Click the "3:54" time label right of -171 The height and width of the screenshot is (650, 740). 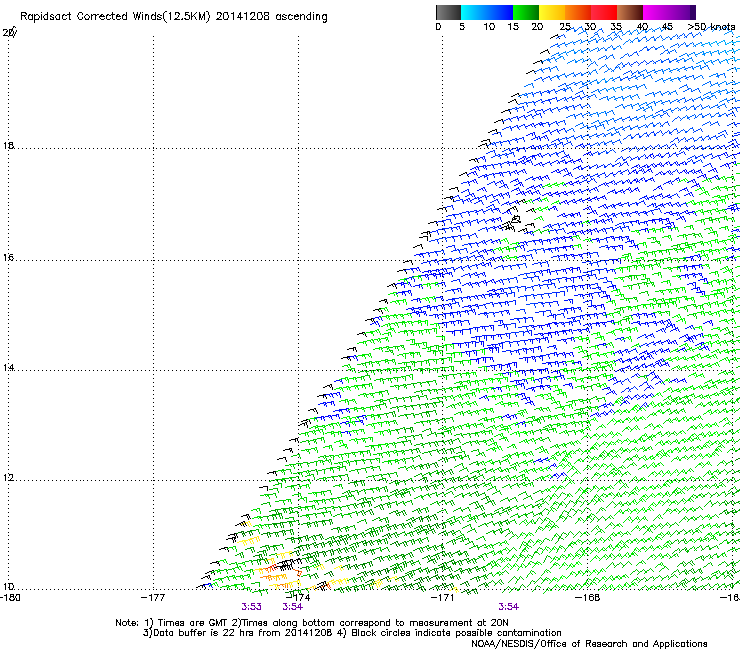pyautogui.click(x=508, y=607)
